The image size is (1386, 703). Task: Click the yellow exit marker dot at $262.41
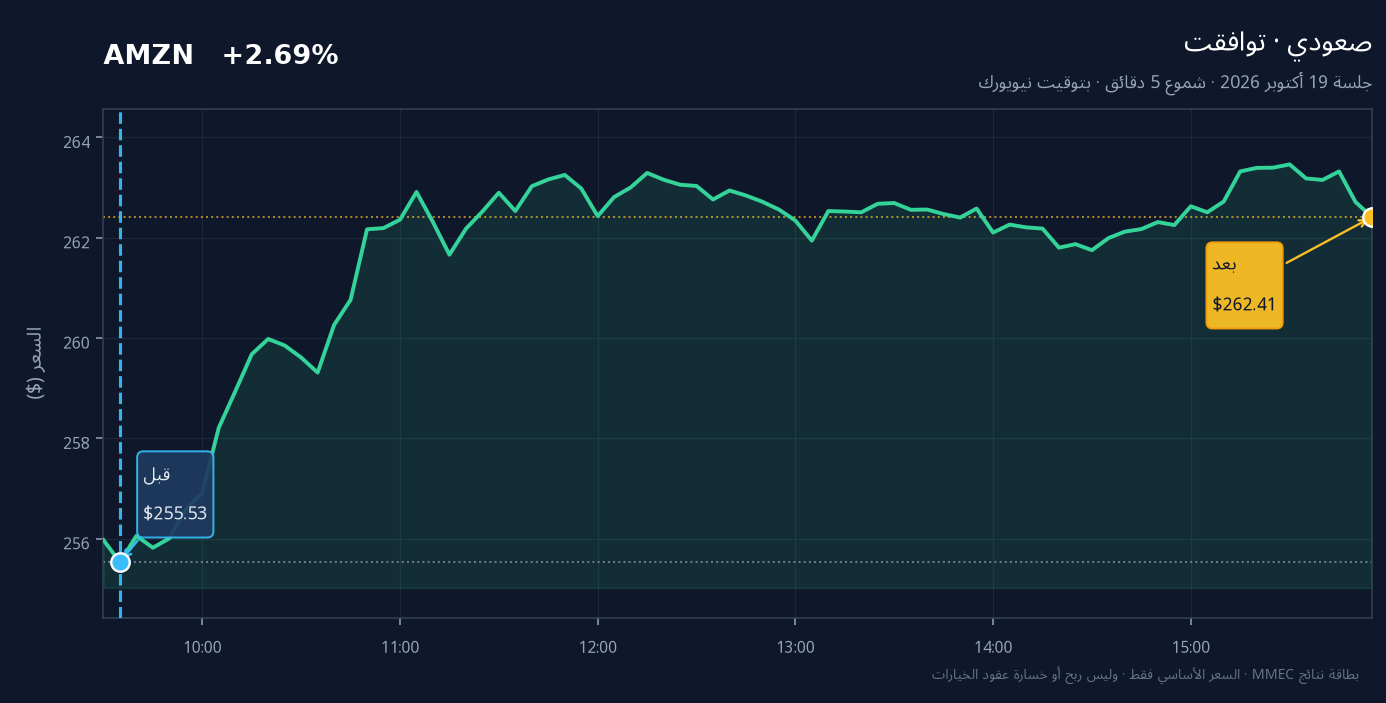pyautogui.click(x=1371, y=217)
